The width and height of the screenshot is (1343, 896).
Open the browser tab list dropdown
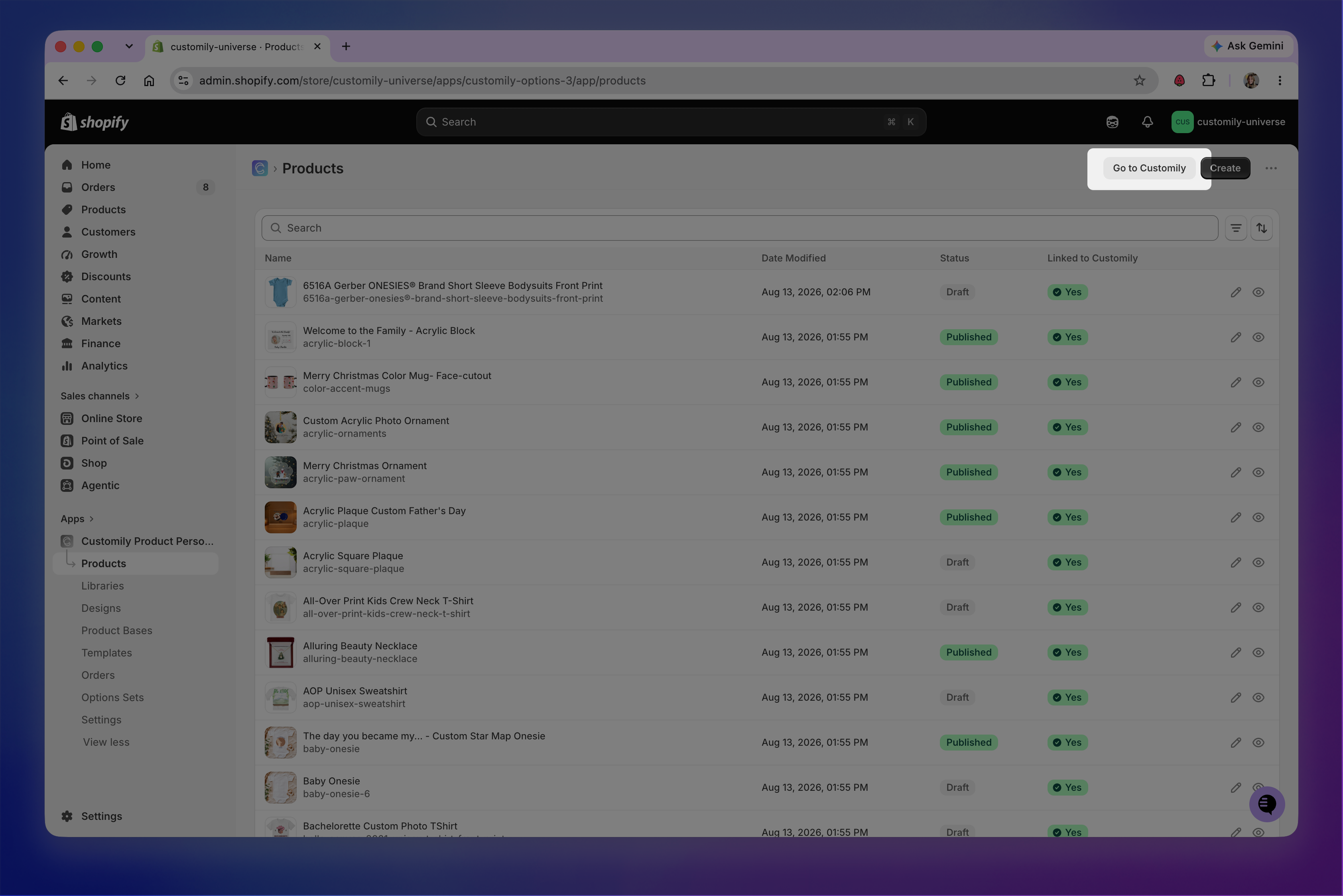click(x=129, y=46)
